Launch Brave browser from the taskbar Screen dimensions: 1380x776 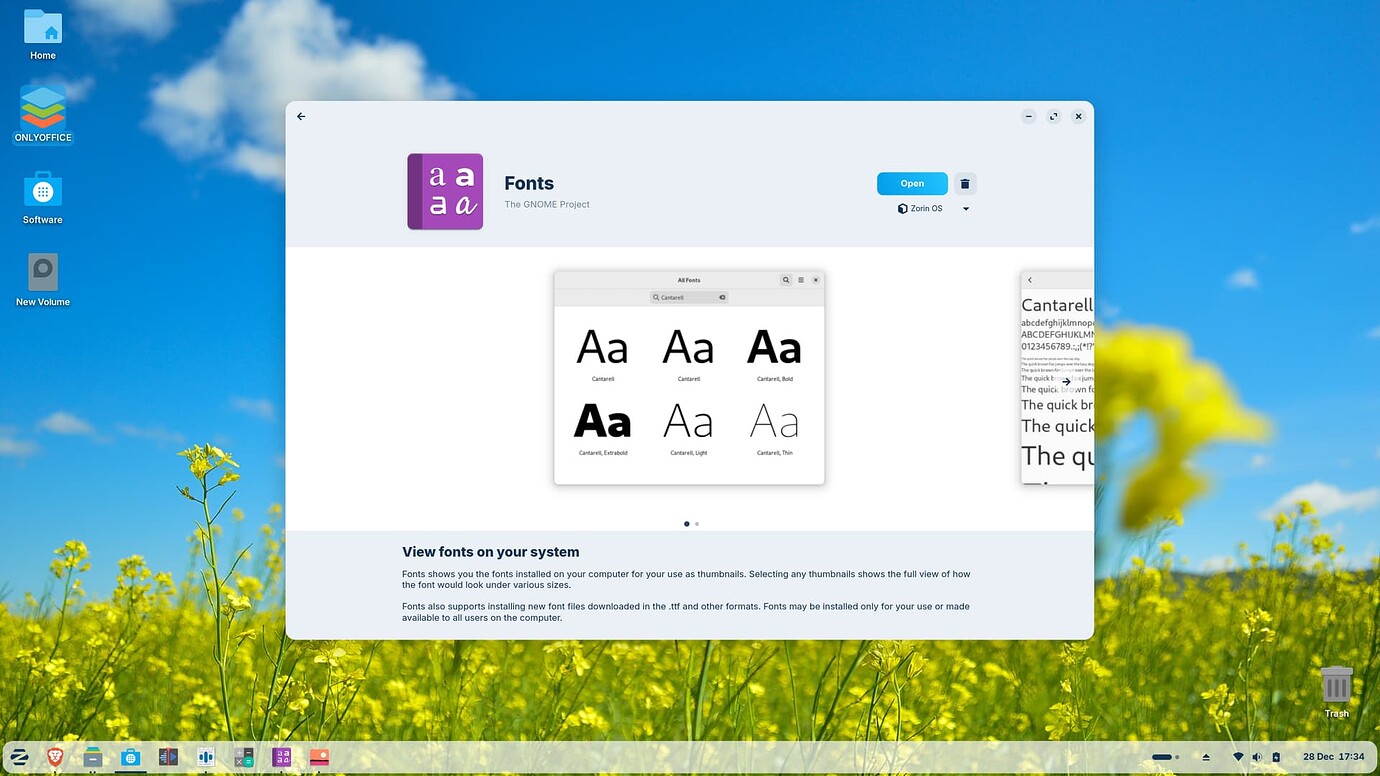click(55, 757)
